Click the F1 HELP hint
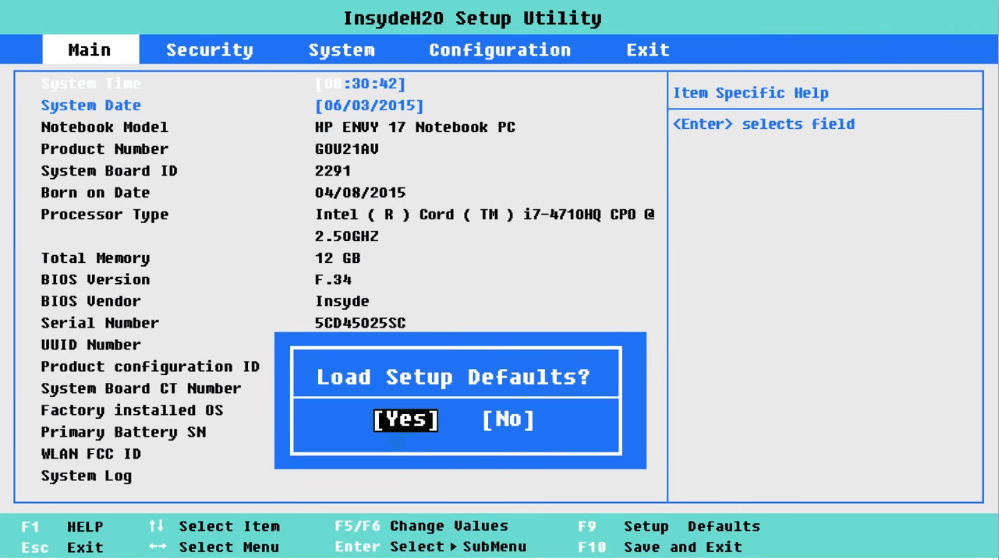This screenshot has height=560, width=999. (x=62, y=527)
